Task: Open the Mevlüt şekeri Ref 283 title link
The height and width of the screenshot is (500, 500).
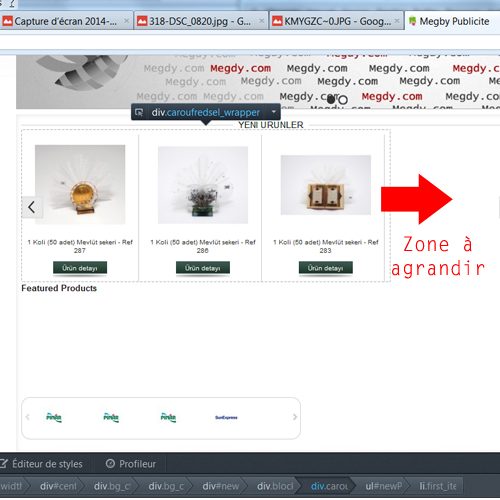Action: tap(326, 246)
